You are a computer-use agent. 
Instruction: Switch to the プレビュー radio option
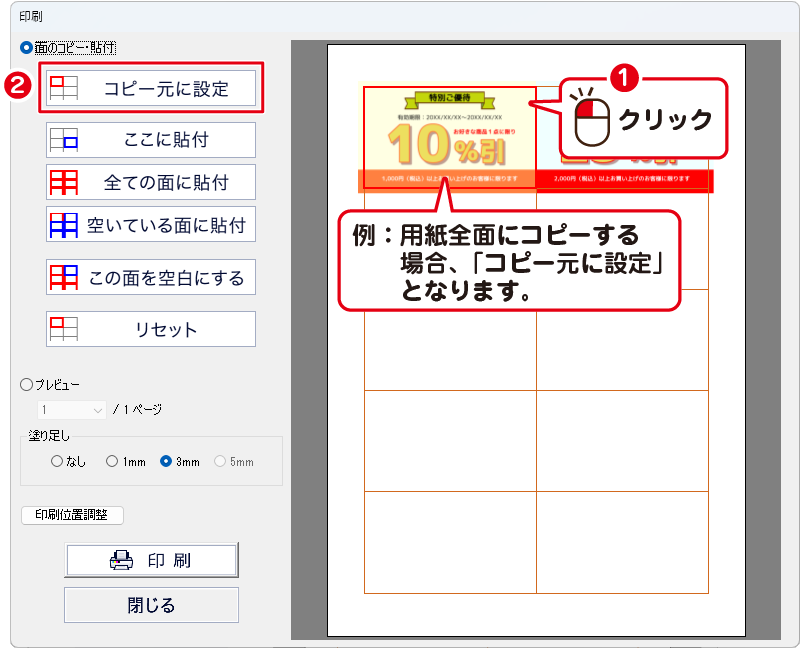pos(27,384)
